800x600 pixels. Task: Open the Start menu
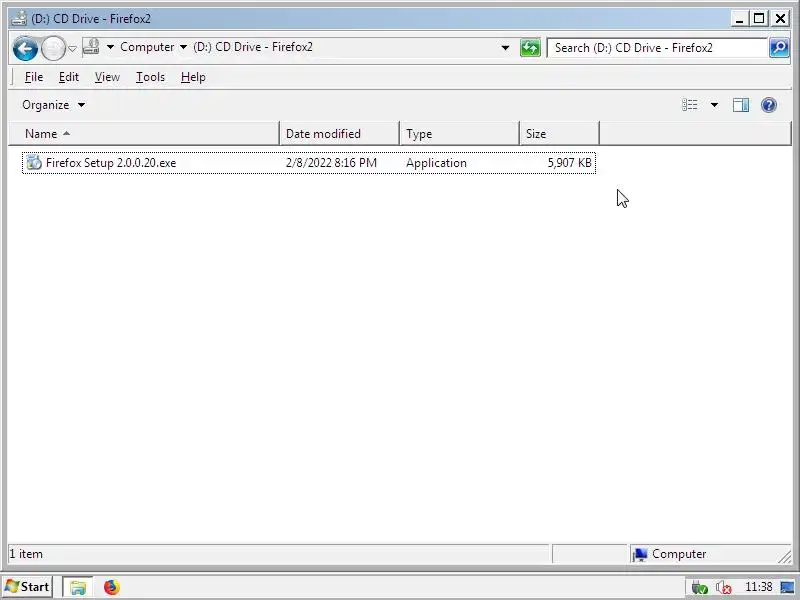[x=27, y=587]
